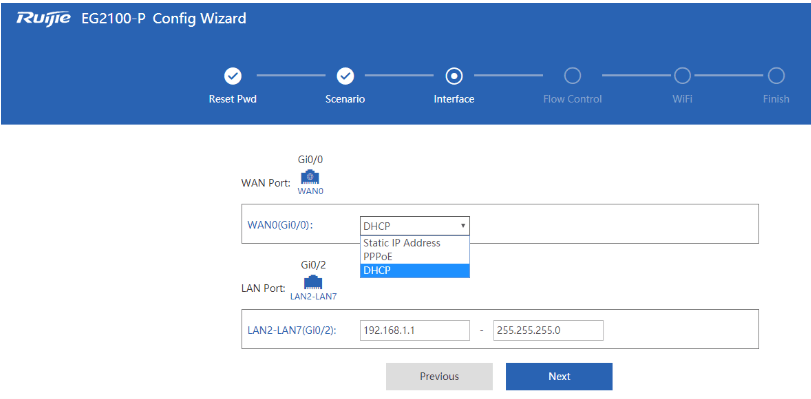
Task: Click the EG2100-P Config Wizard title
Action: click(164, 19)
